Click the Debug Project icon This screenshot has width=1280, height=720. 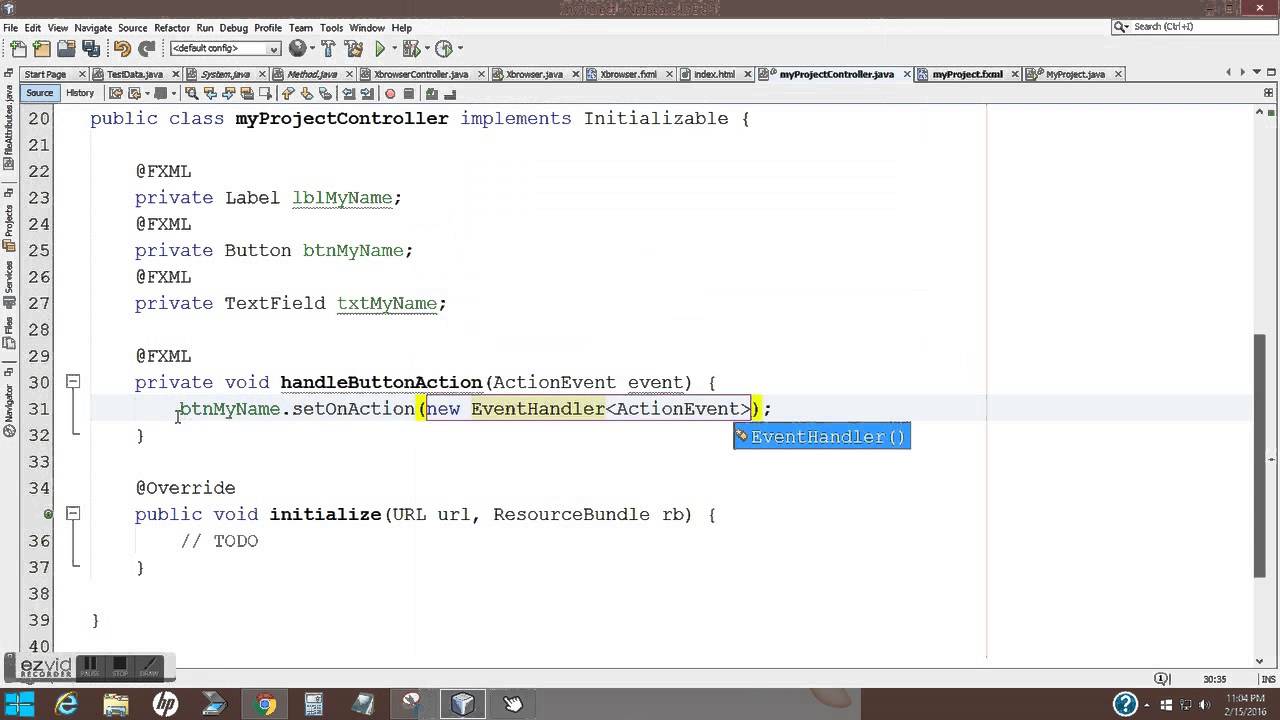pos(411,48)
